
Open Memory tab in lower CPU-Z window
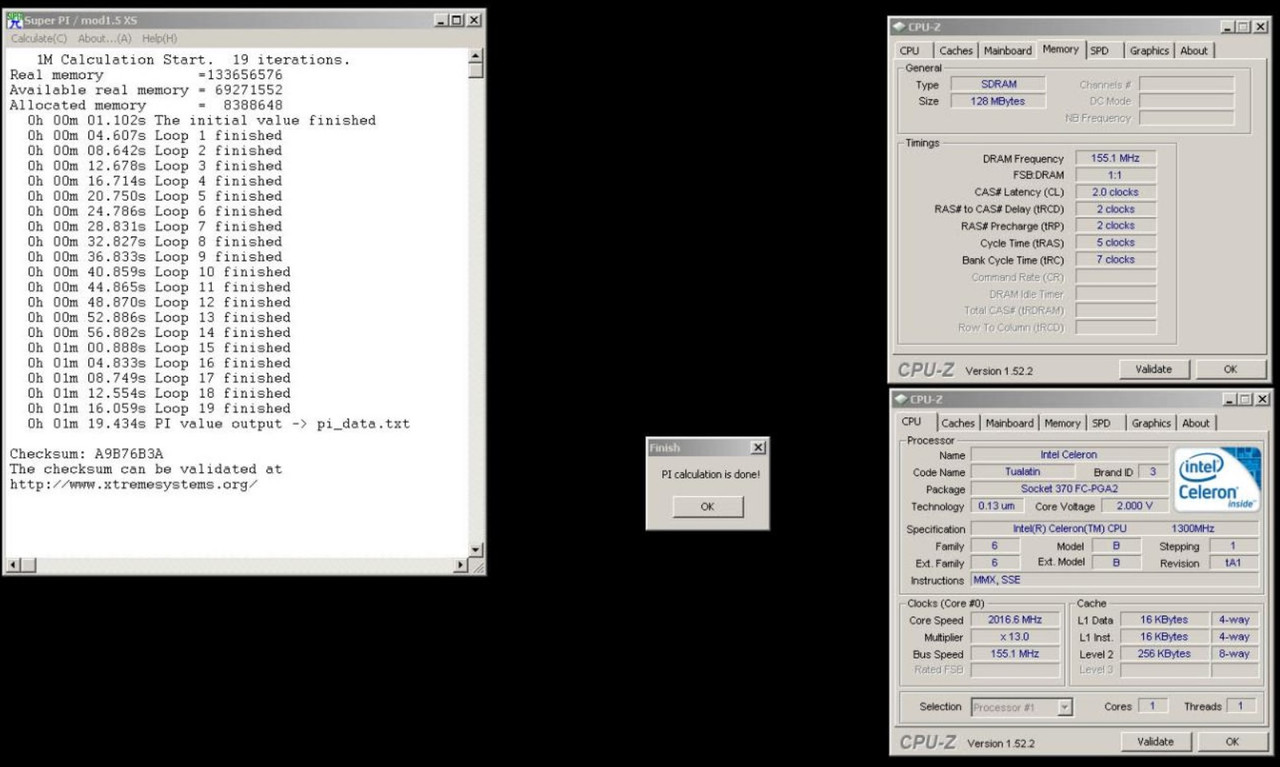(1062, 423)
